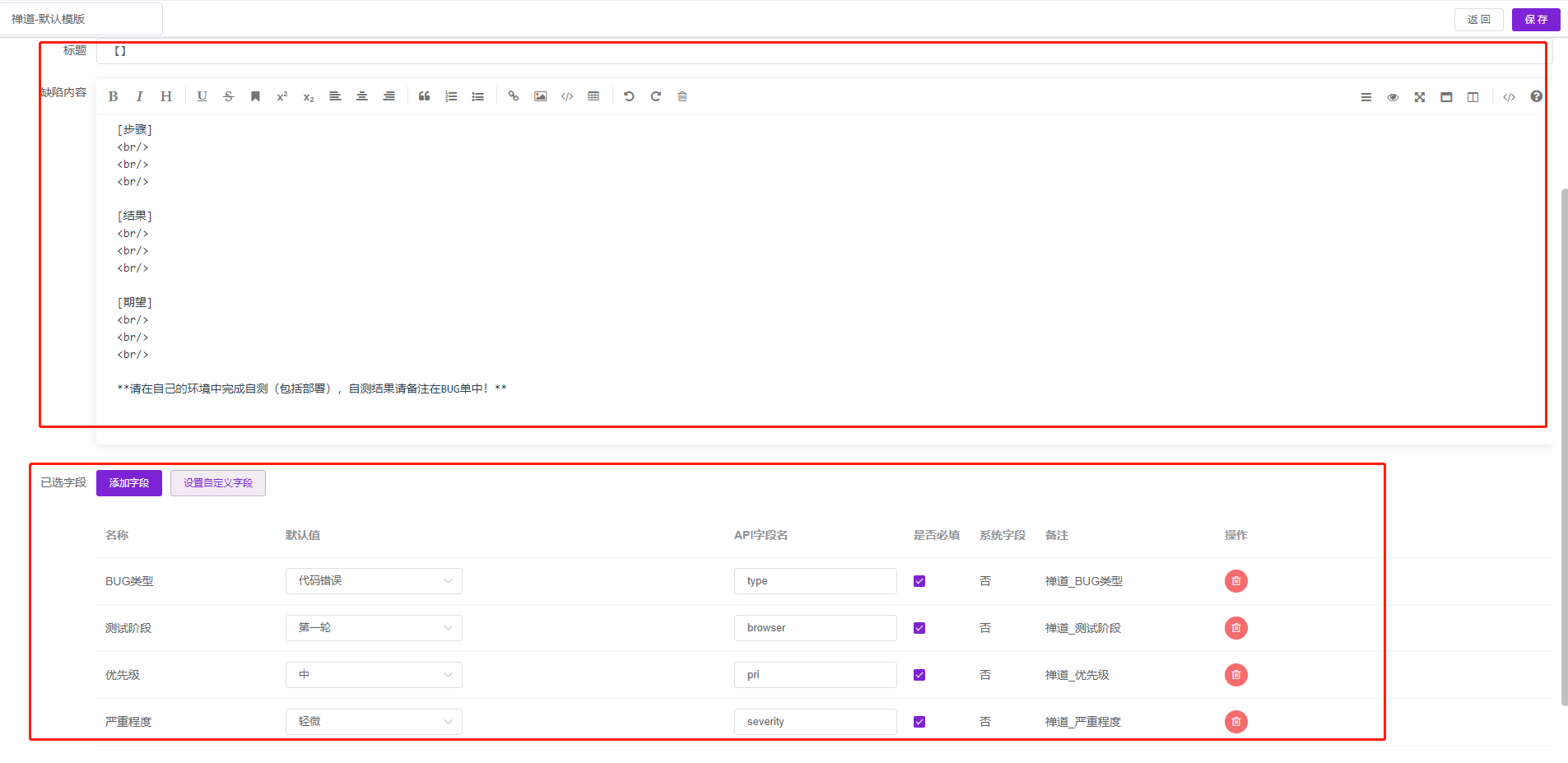Delete the 优先级 field row
This screenshot has height=763, width=1568.
point(1236,675)
